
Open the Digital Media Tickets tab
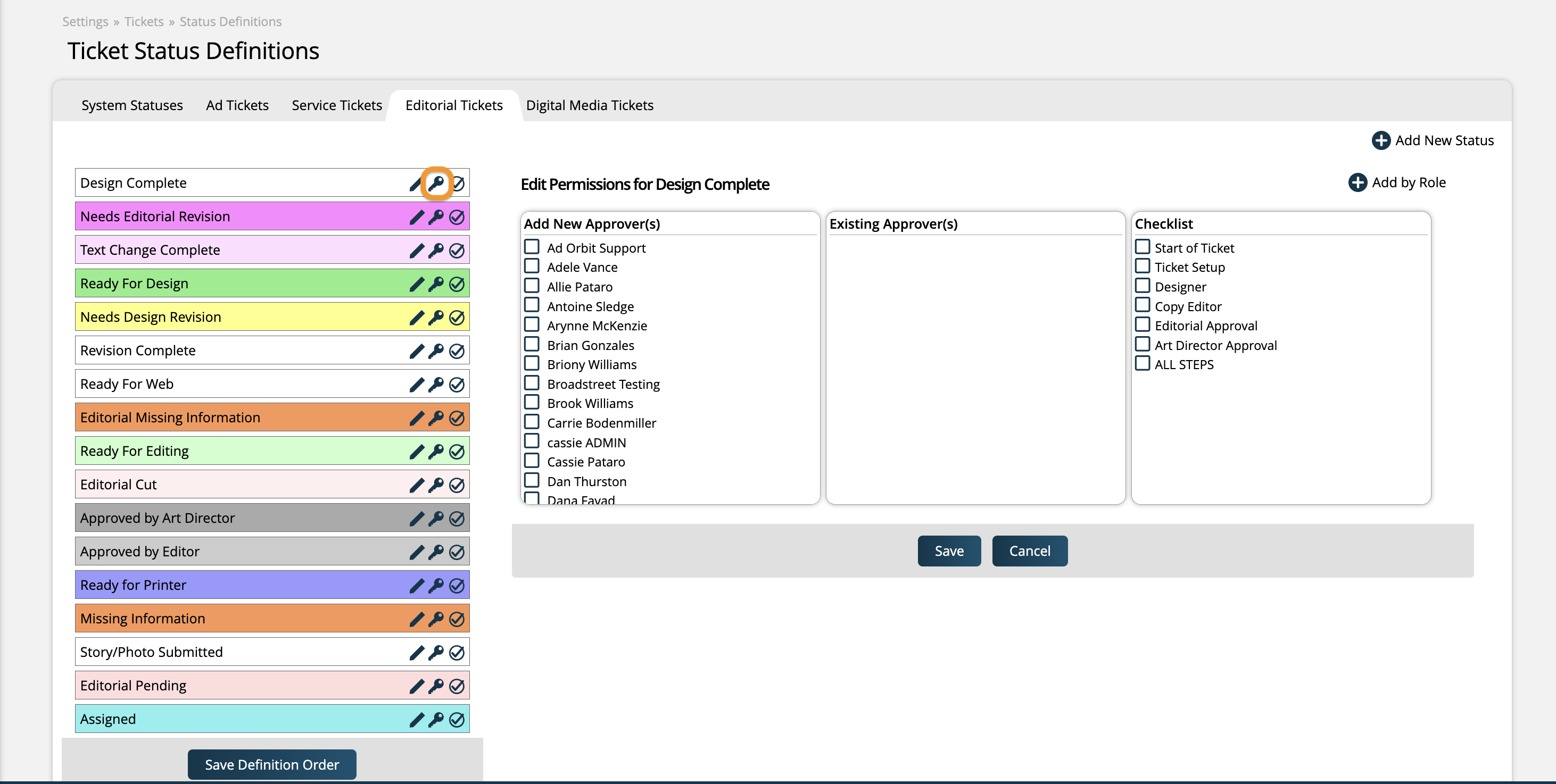coord(589,105)
